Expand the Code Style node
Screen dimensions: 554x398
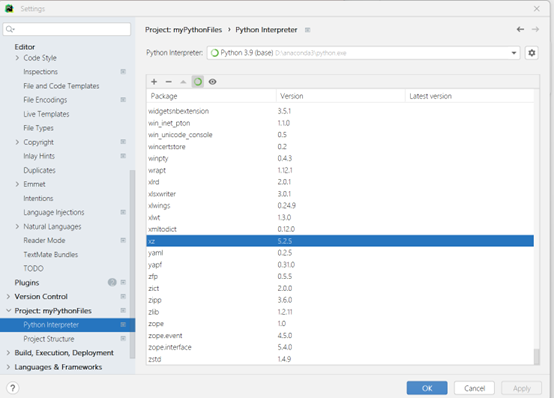pyautogui.click(x=17, y=58)
